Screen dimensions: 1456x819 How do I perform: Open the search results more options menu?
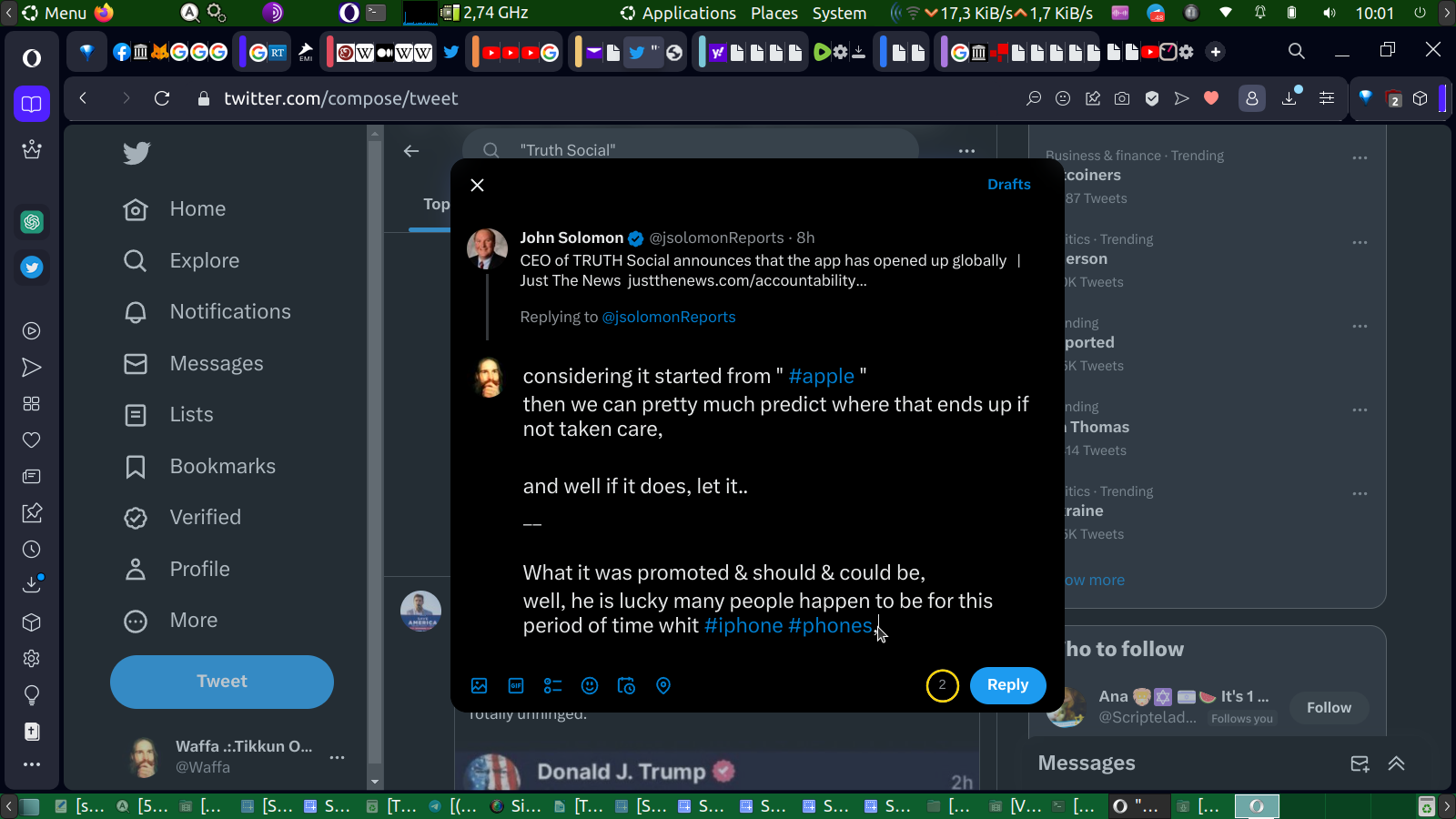(x=966, y=151)
